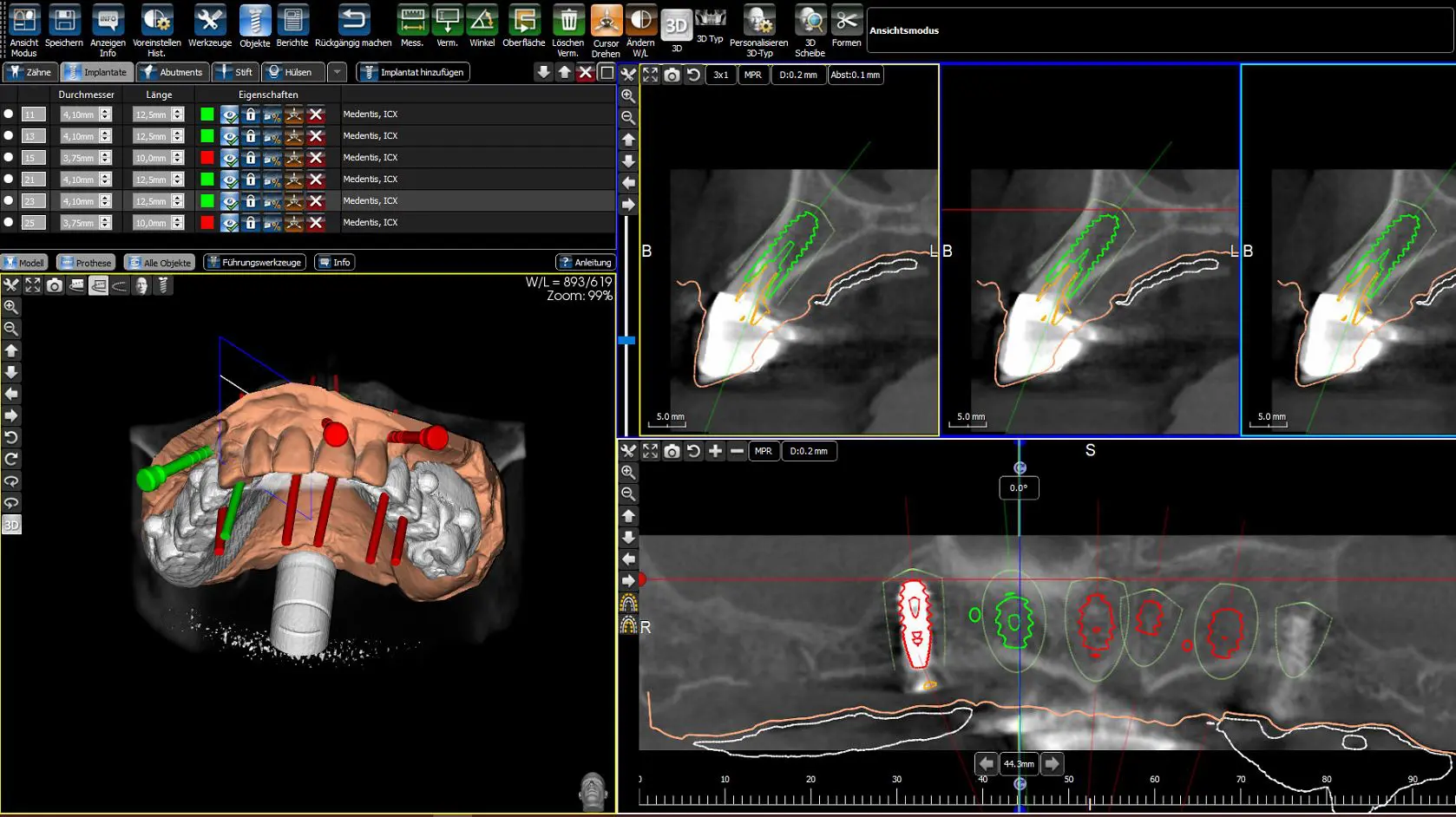Select the Modell button
The height and width of the screenshot is (817, 1456).
coord(24,262)
